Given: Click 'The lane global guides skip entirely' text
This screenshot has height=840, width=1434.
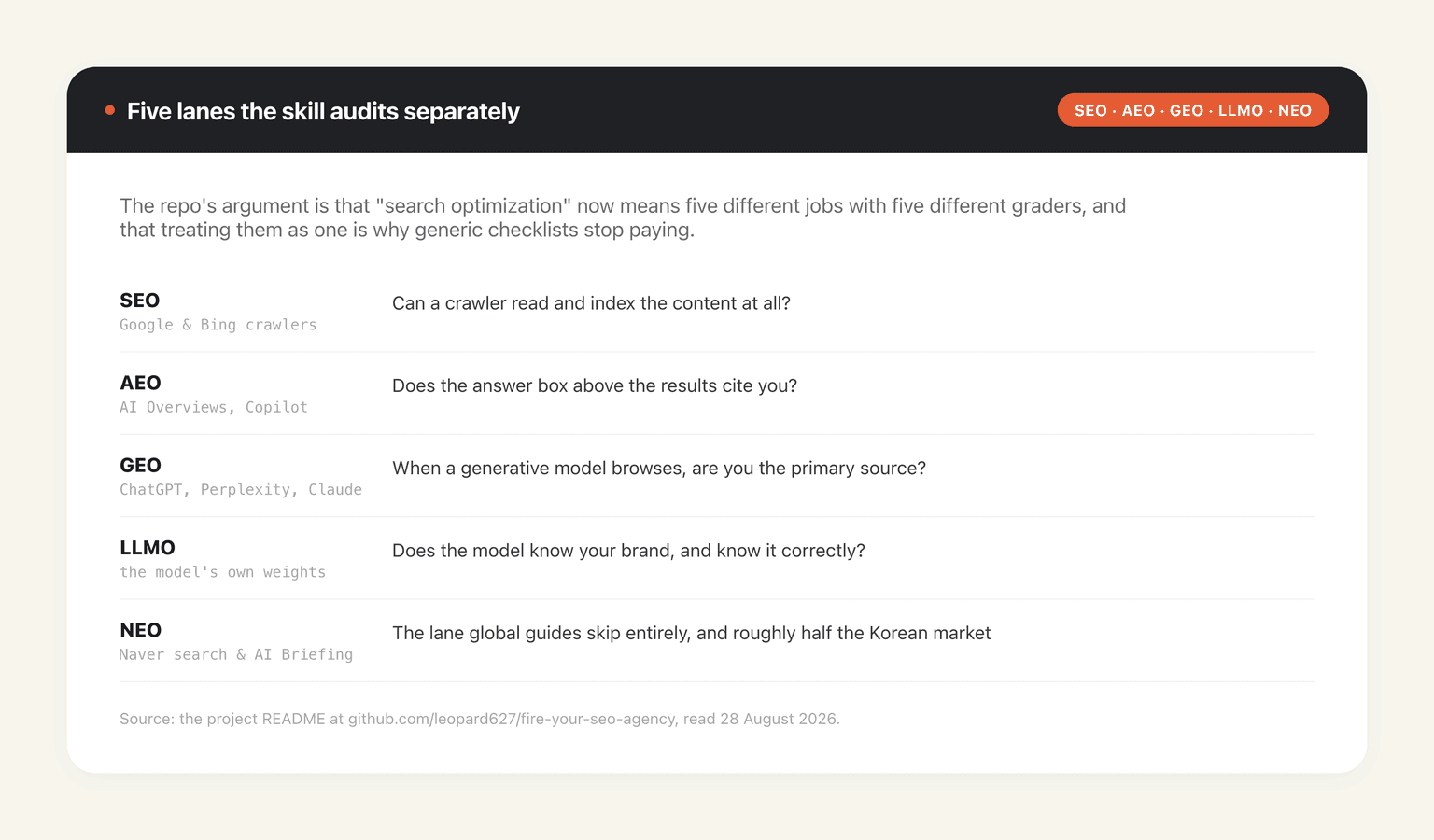Looking at the screenshot, I should pyautogui.click(x=691, y=633).
